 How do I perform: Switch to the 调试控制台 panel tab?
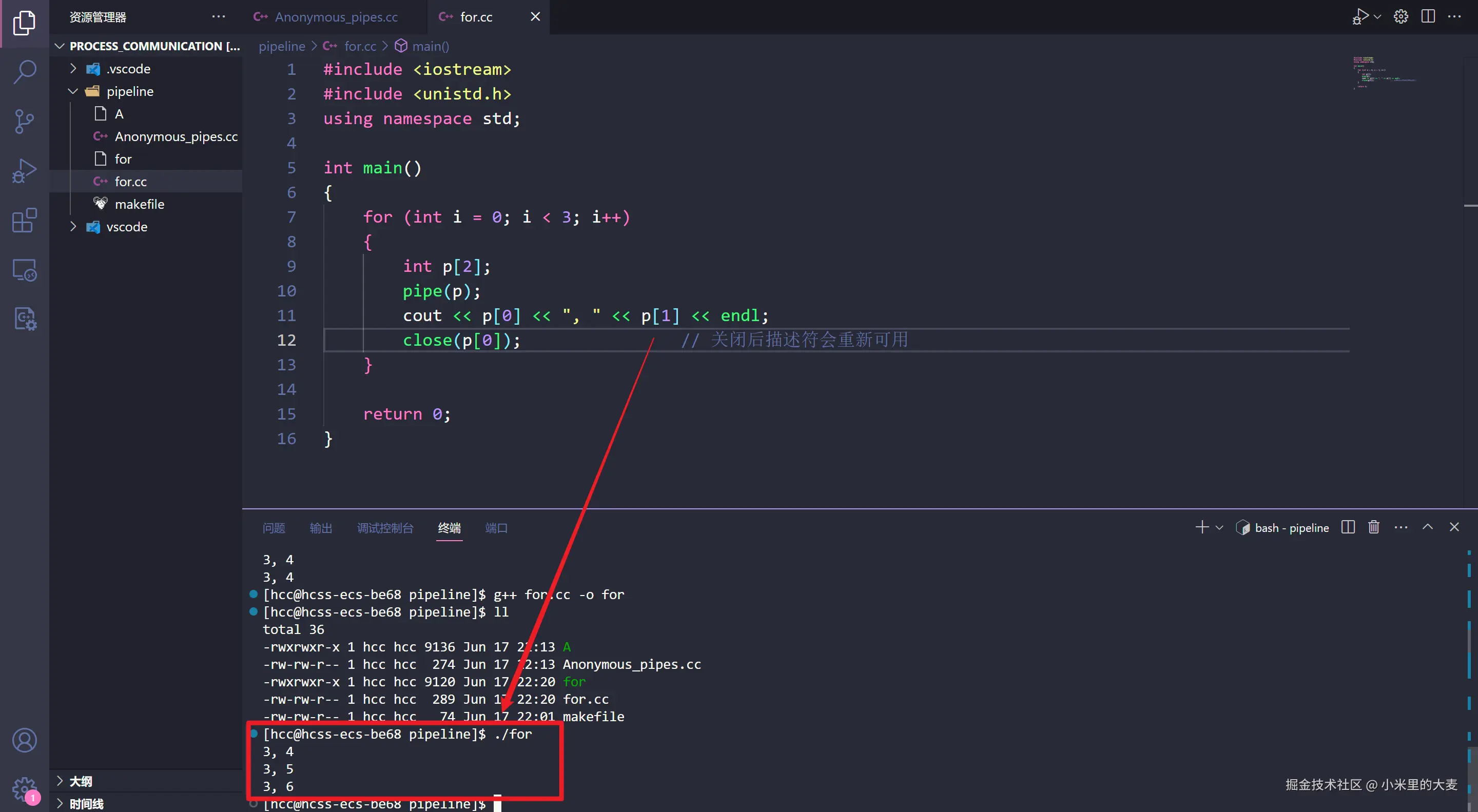tap(385, 528)
